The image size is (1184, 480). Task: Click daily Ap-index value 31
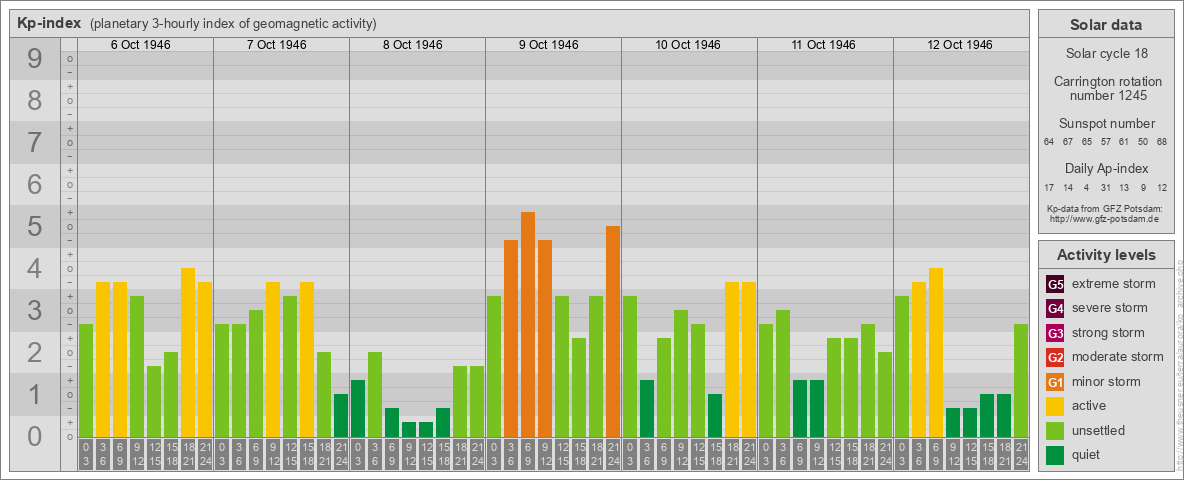pyautogui.click(x=1105, y=187)
